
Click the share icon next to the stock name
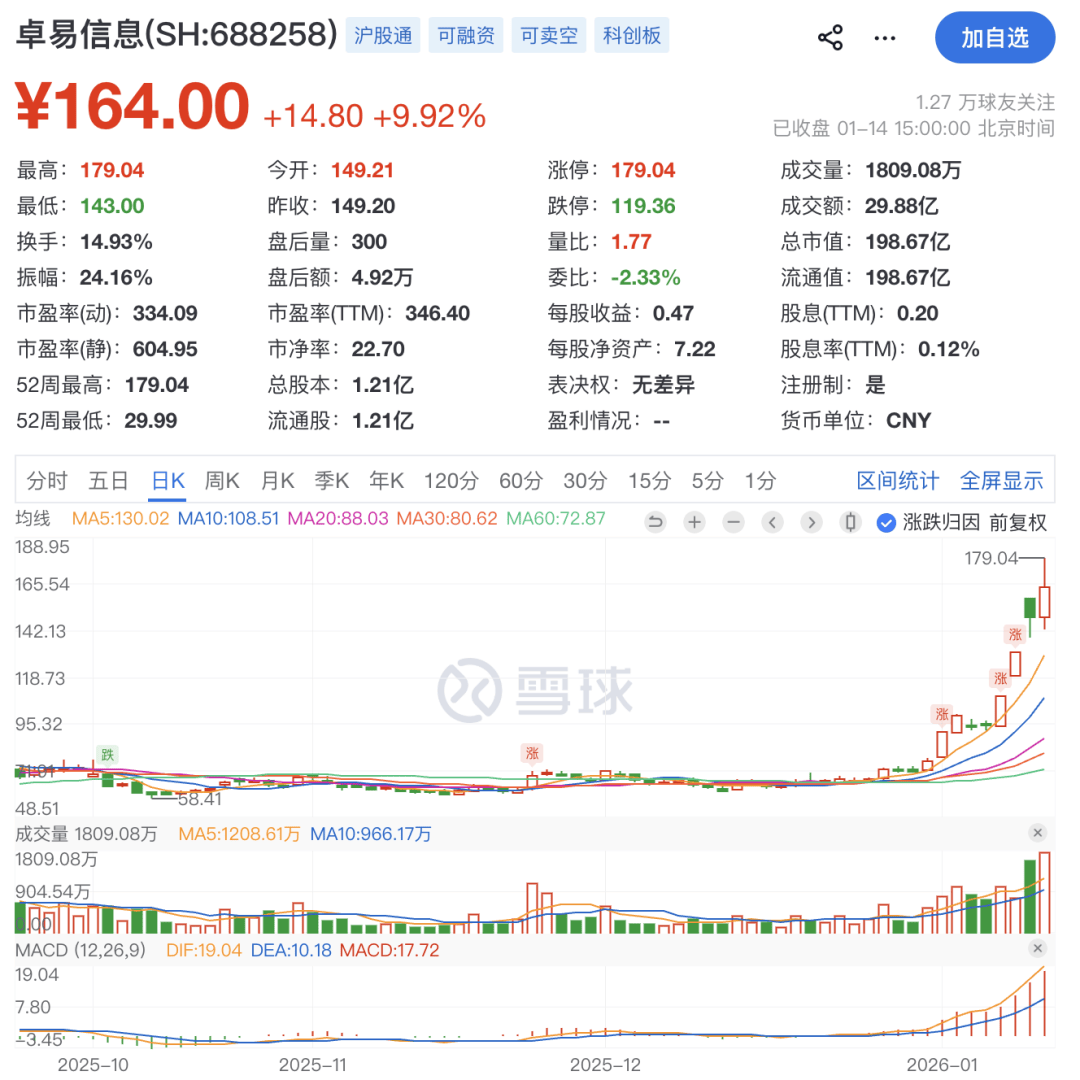click(829, 36)
